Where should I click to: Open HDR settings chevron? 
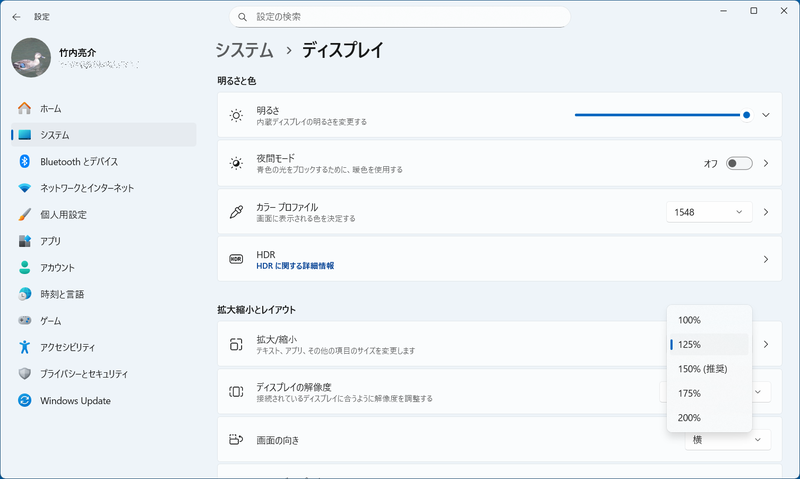coord(766,259)
